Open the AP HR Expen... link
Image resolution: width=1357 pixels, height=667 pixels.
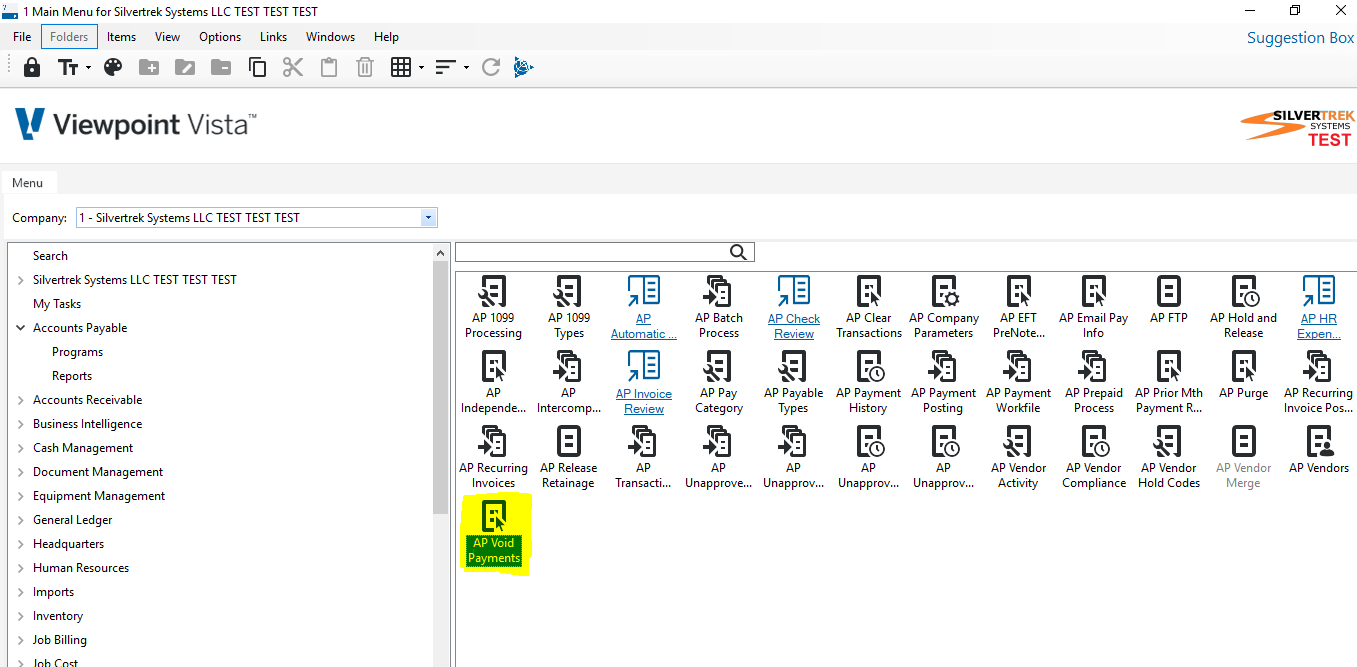[x=1318, y=309]
